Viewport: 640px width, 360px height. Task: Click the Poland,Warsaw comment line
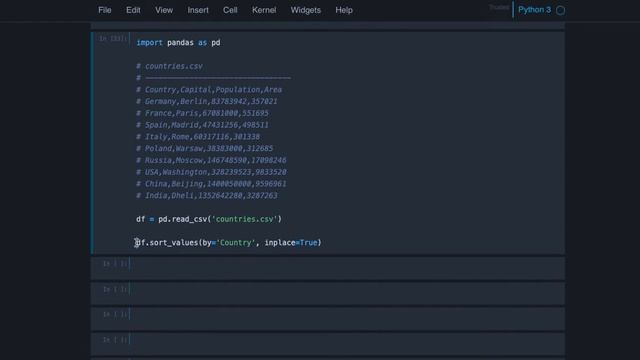click(204, 149)
